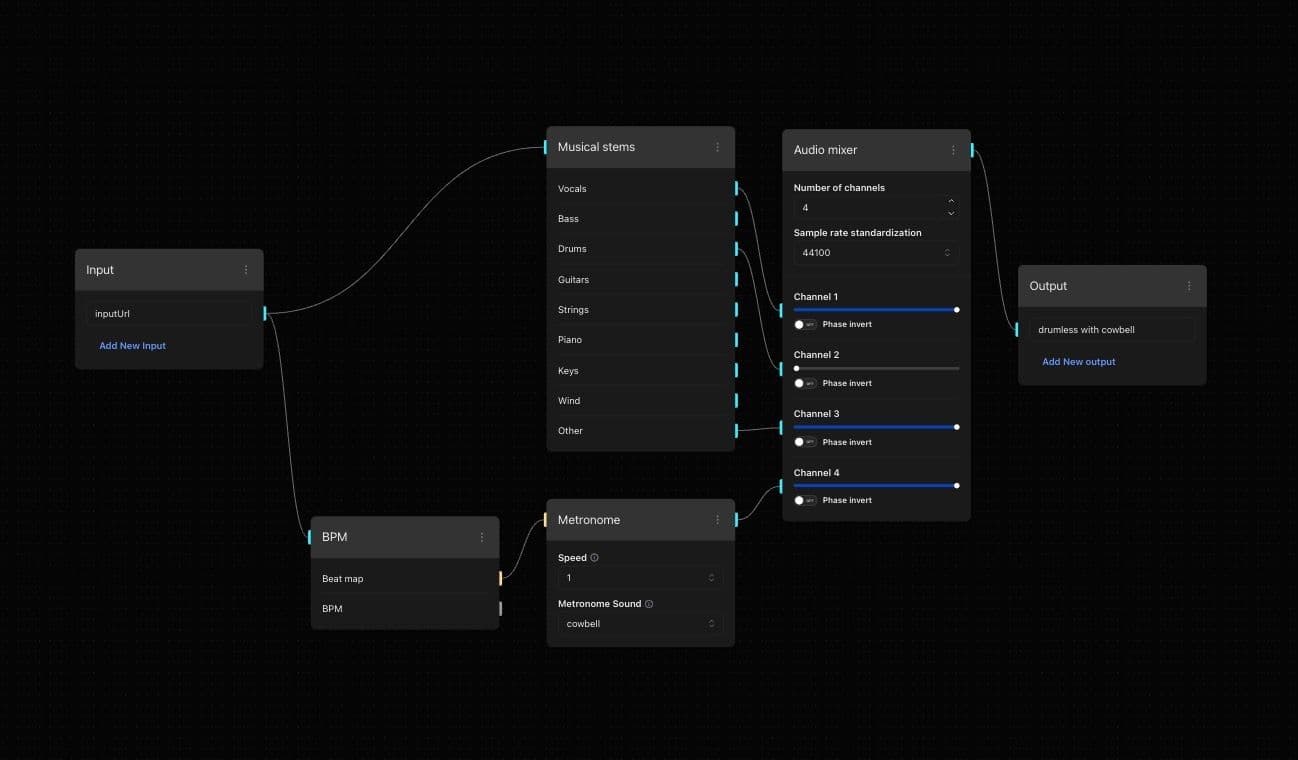Click Add New output link
Image resolution: width=1298 pixels, height=760 pixels.
pos(1078,362)
